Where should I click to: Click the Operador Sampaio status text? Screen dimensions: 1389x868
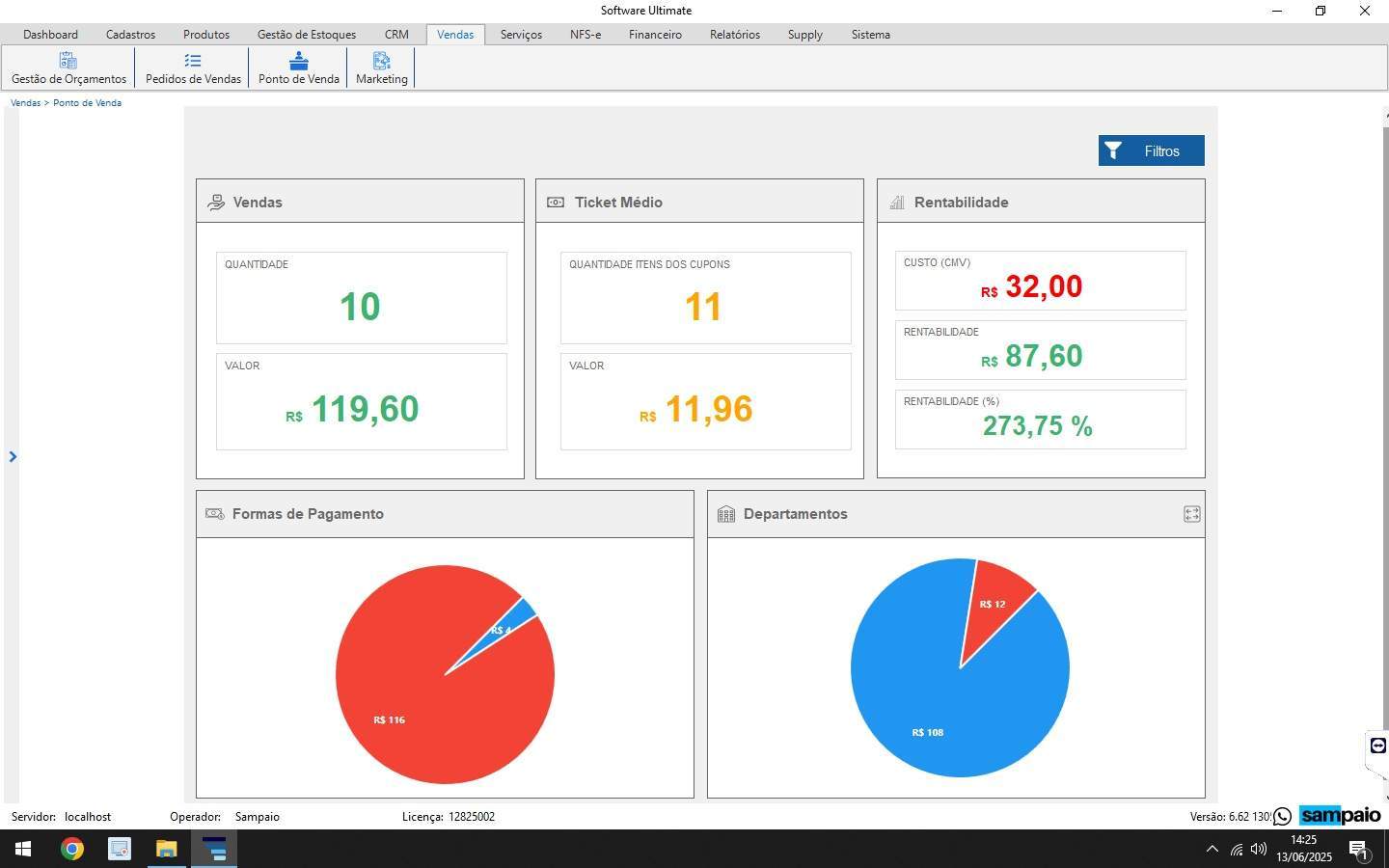point(225,817)
